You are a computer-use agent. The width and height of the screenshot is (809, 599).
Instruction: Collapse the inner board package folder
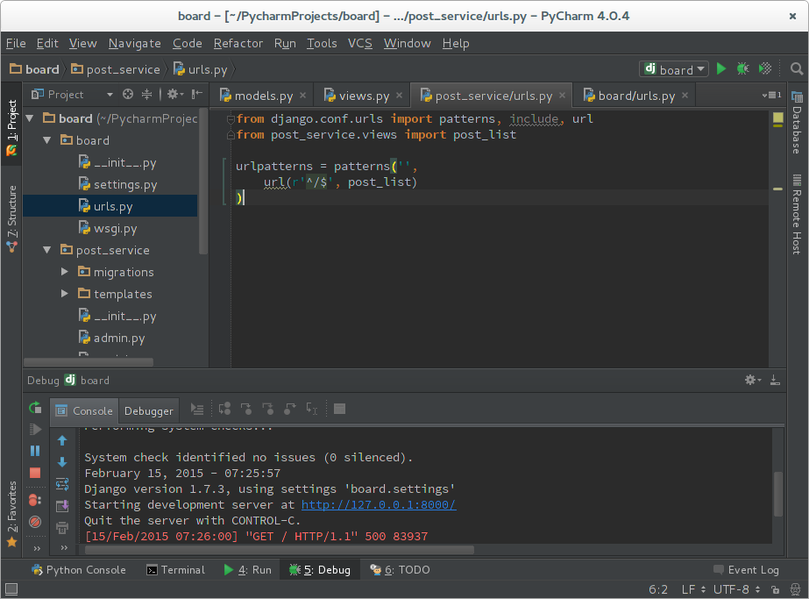(x=47, y=140)
